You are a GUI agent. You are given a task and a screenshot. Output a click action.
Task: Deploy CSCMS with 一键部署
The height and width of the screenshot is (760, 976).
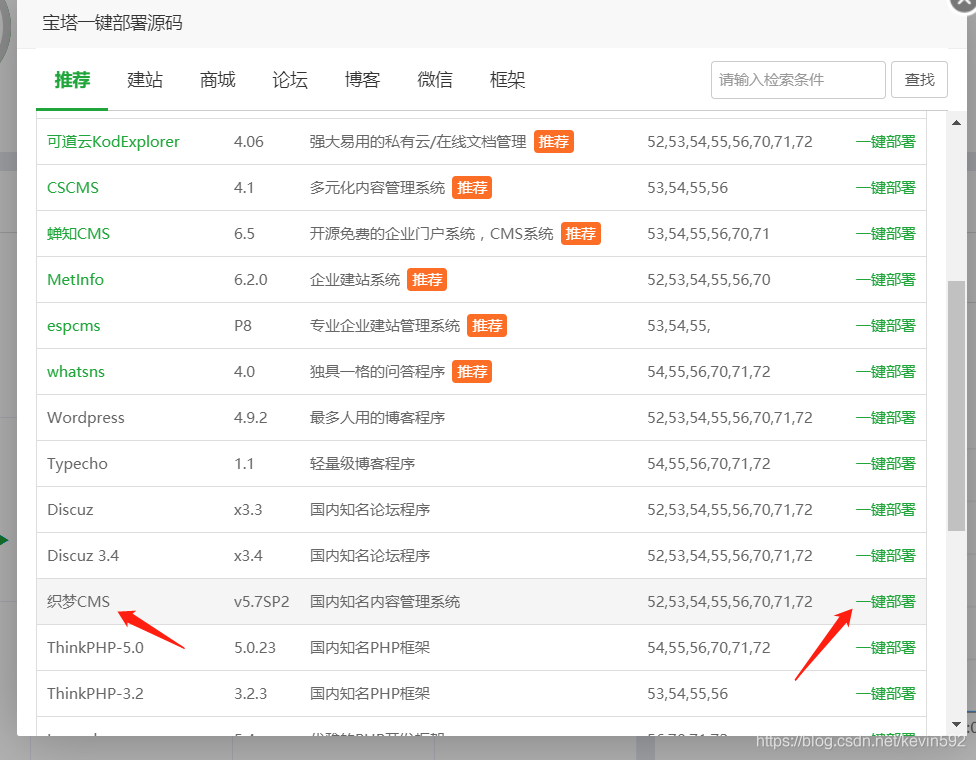[x=886, y=188]
